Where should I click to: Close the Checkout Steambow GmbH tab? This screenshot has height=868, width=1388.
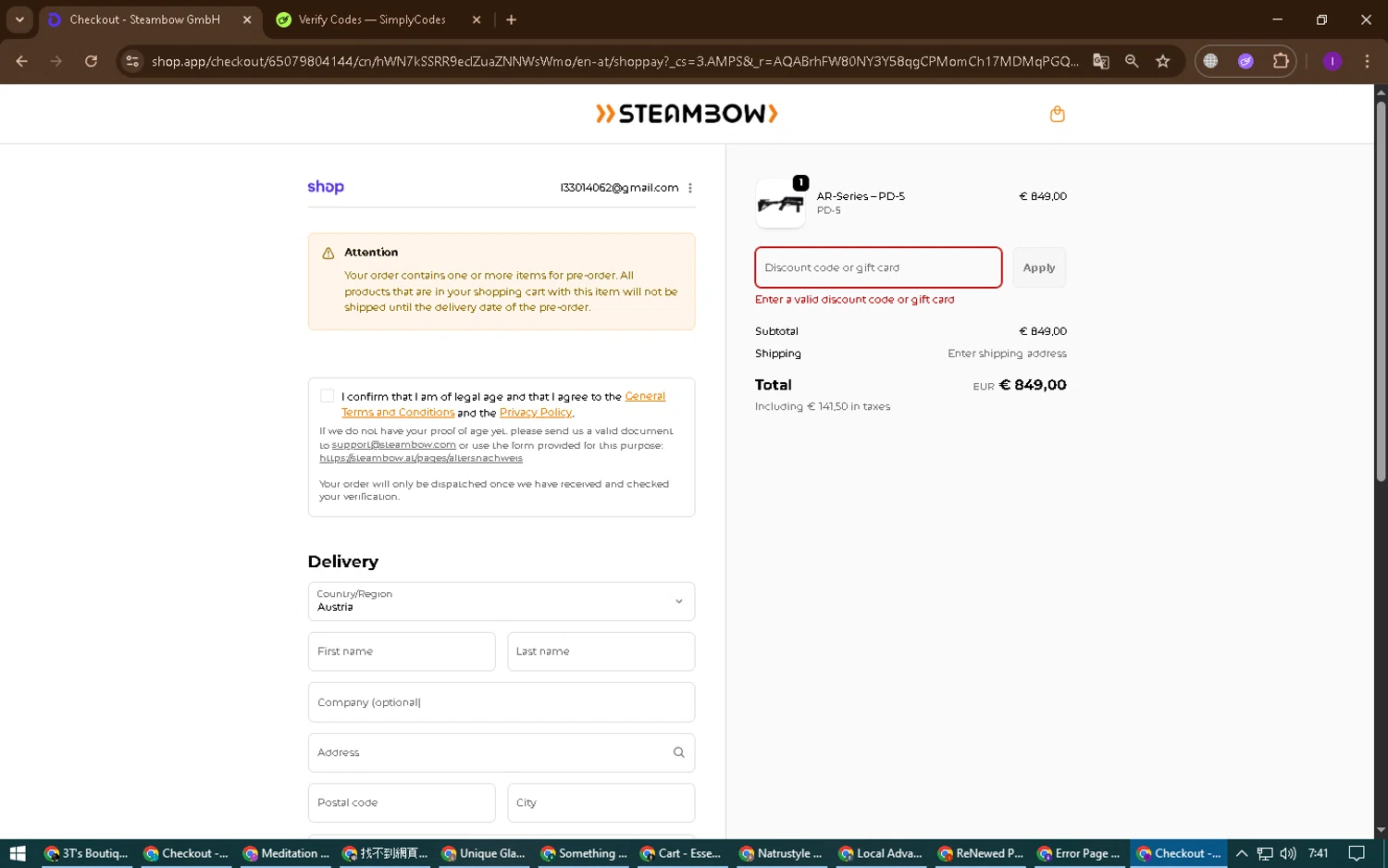point(247,19)
